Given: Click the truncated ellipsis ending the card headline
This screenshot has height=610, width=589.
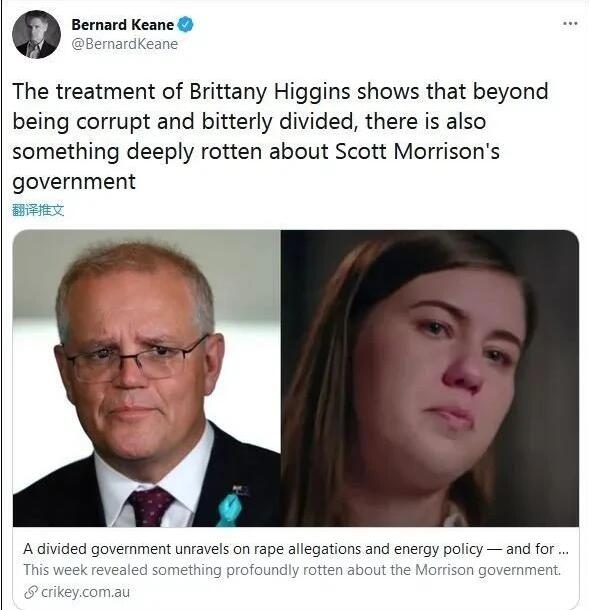Looking at the screenshot, I should [x=564, y=550].
